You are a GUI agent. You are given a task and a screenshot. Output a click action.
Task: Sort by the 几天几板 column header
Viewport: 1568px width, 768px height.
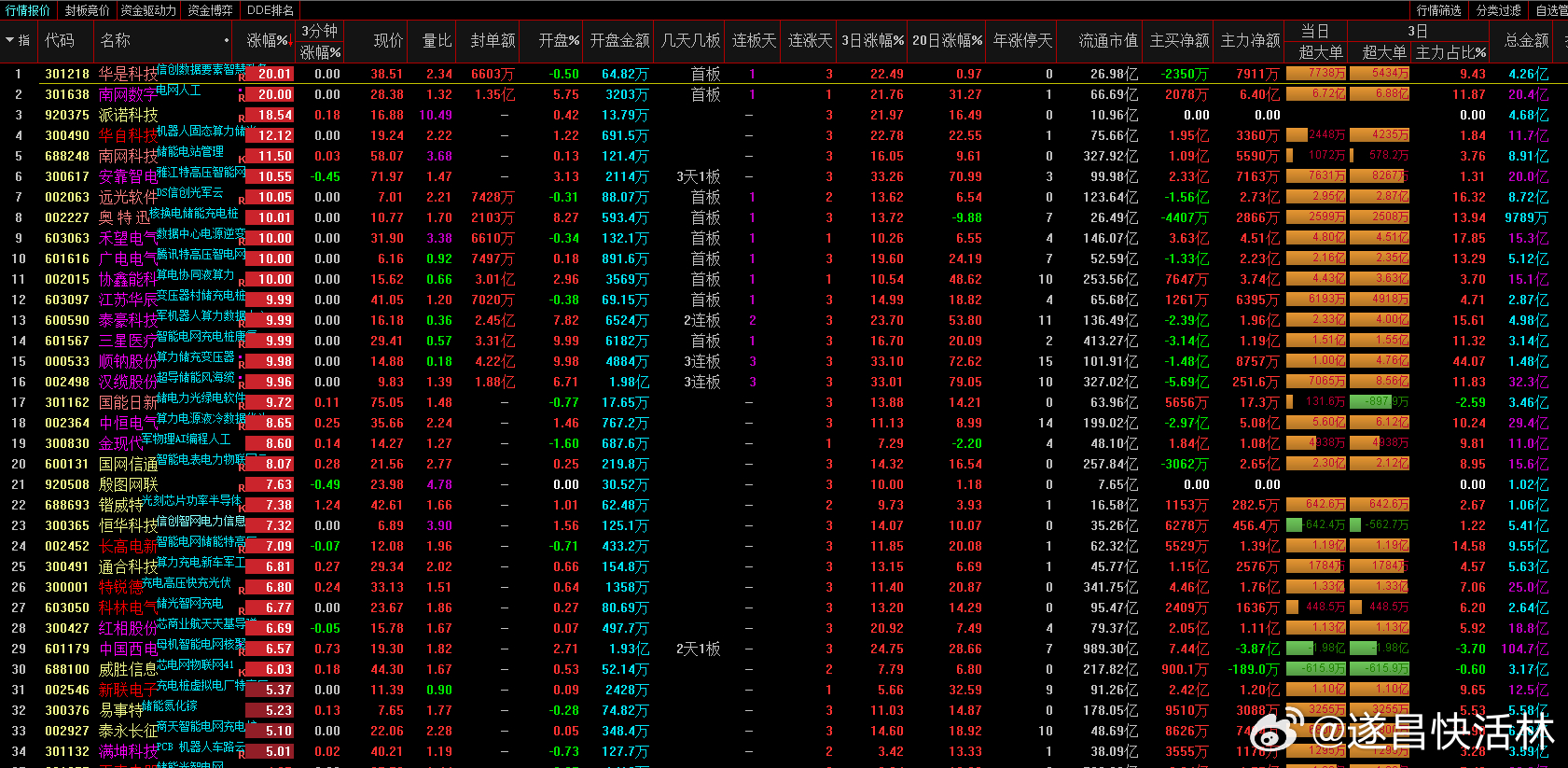coord(690,40)
